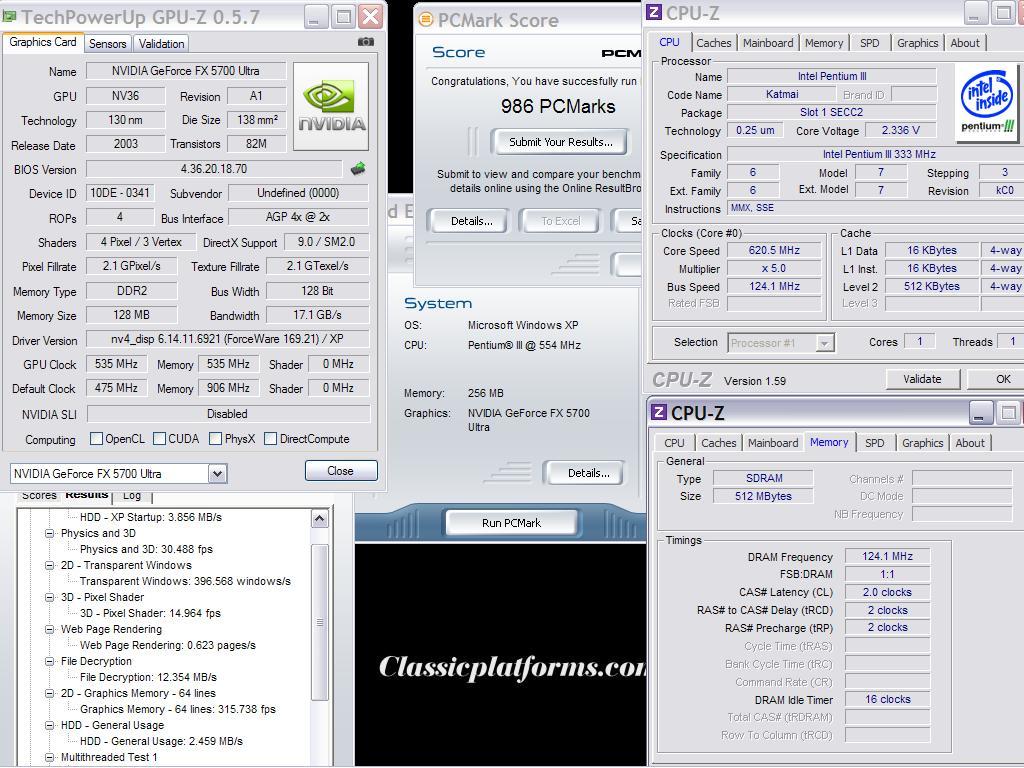The width and height of the screenshot is (1024, 768).
Task: Click the BIOS Version field 4.36.20.18.70
Action: tap(214, 169)
